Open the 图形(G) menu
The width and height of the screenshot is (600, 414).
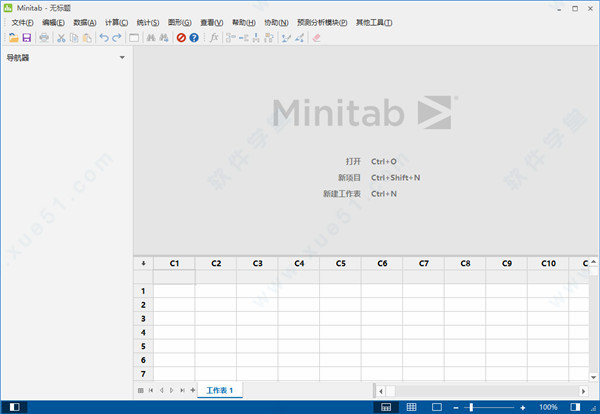(x=179, y=22)
